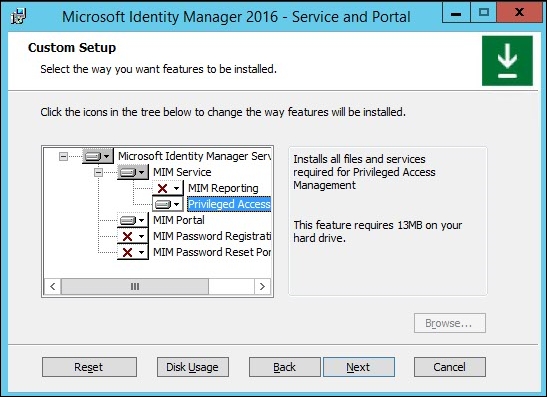The image size is (547, 397).
Task: Open install option dropdown for MIM Portal
Action: point(133,220)
